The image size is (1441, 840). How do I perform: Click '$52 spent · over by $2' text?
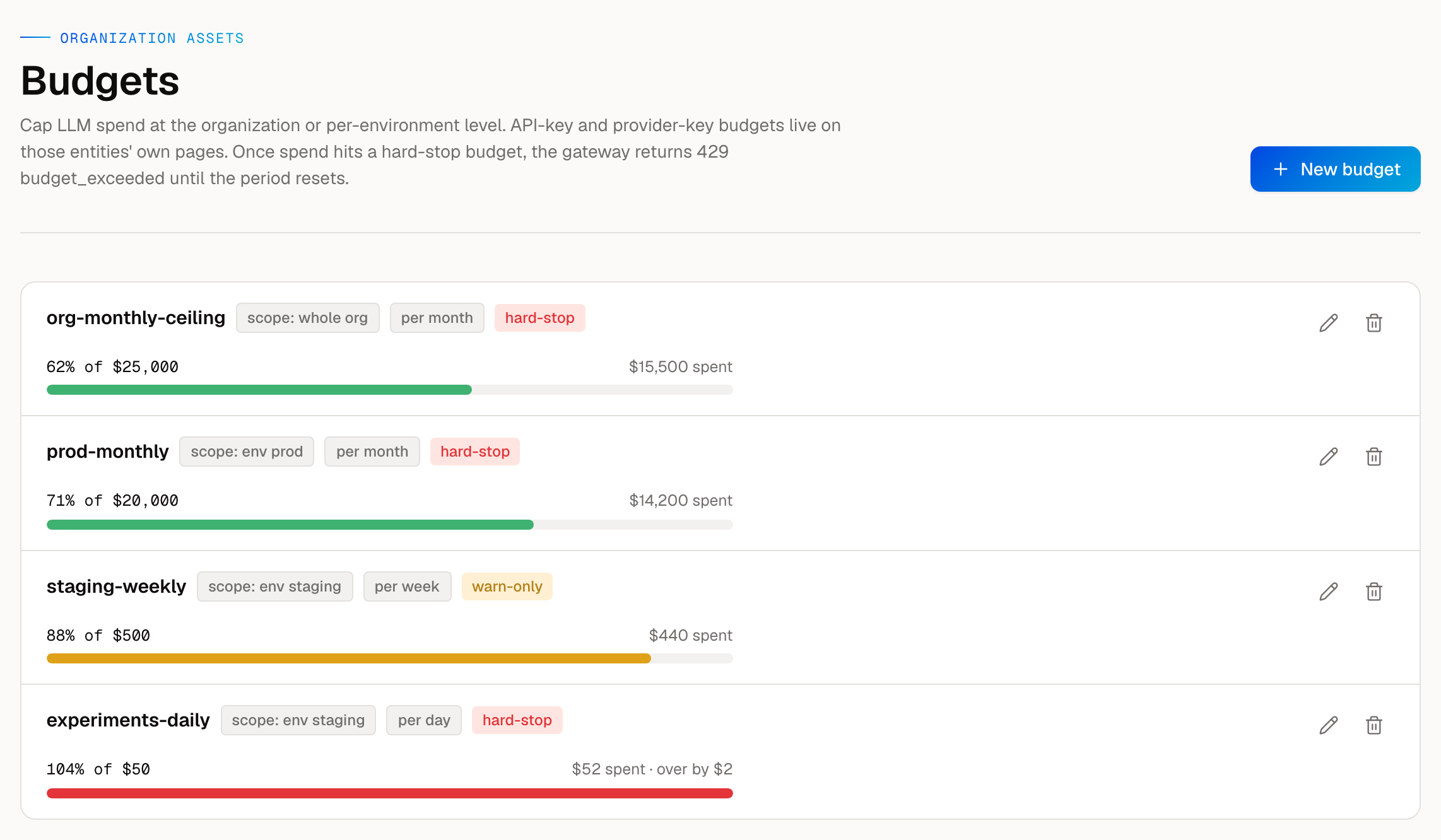(x=652, y=769)
